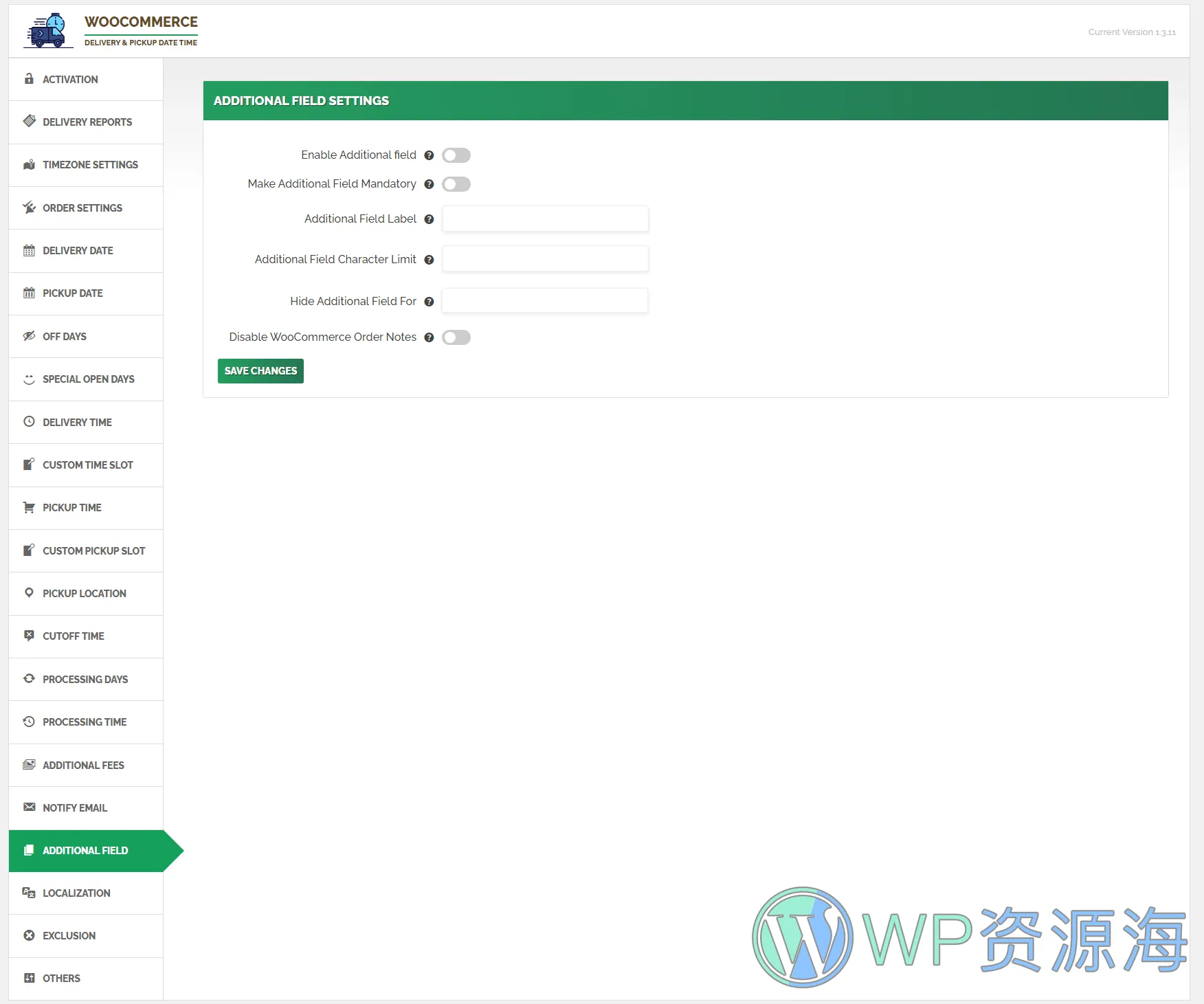Click the Additional Field Character Limit input
The height and width of the screenshot is (1004, 1204).
pyautogui.click(x=545, y=259)
